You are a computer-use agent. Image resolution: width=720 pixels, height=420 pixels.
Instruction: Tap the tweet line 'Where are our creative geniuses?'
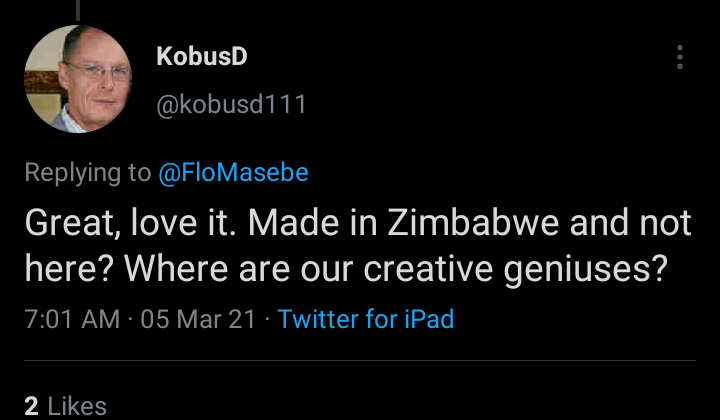tap(396, 269)
